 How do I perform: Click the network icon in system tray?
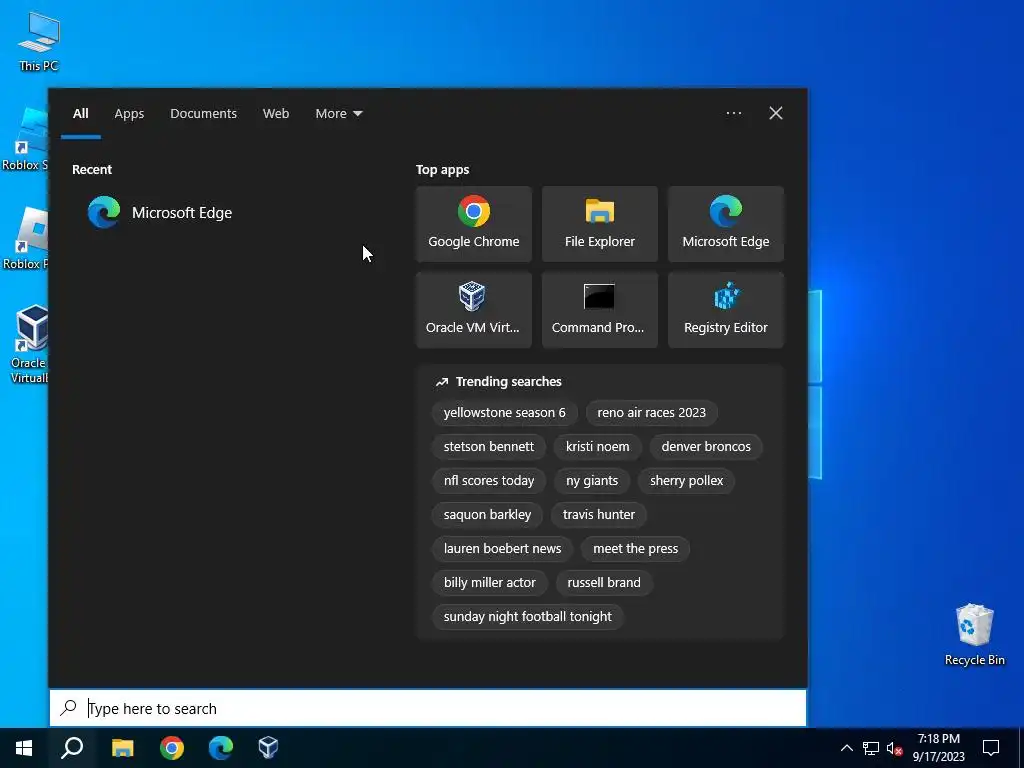(x=871, y=748)
